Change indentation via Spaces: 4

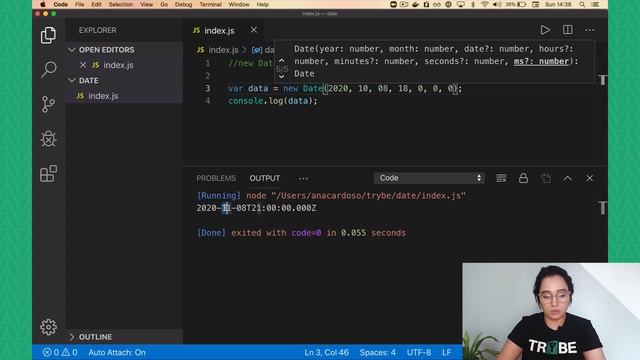[378, 352]
